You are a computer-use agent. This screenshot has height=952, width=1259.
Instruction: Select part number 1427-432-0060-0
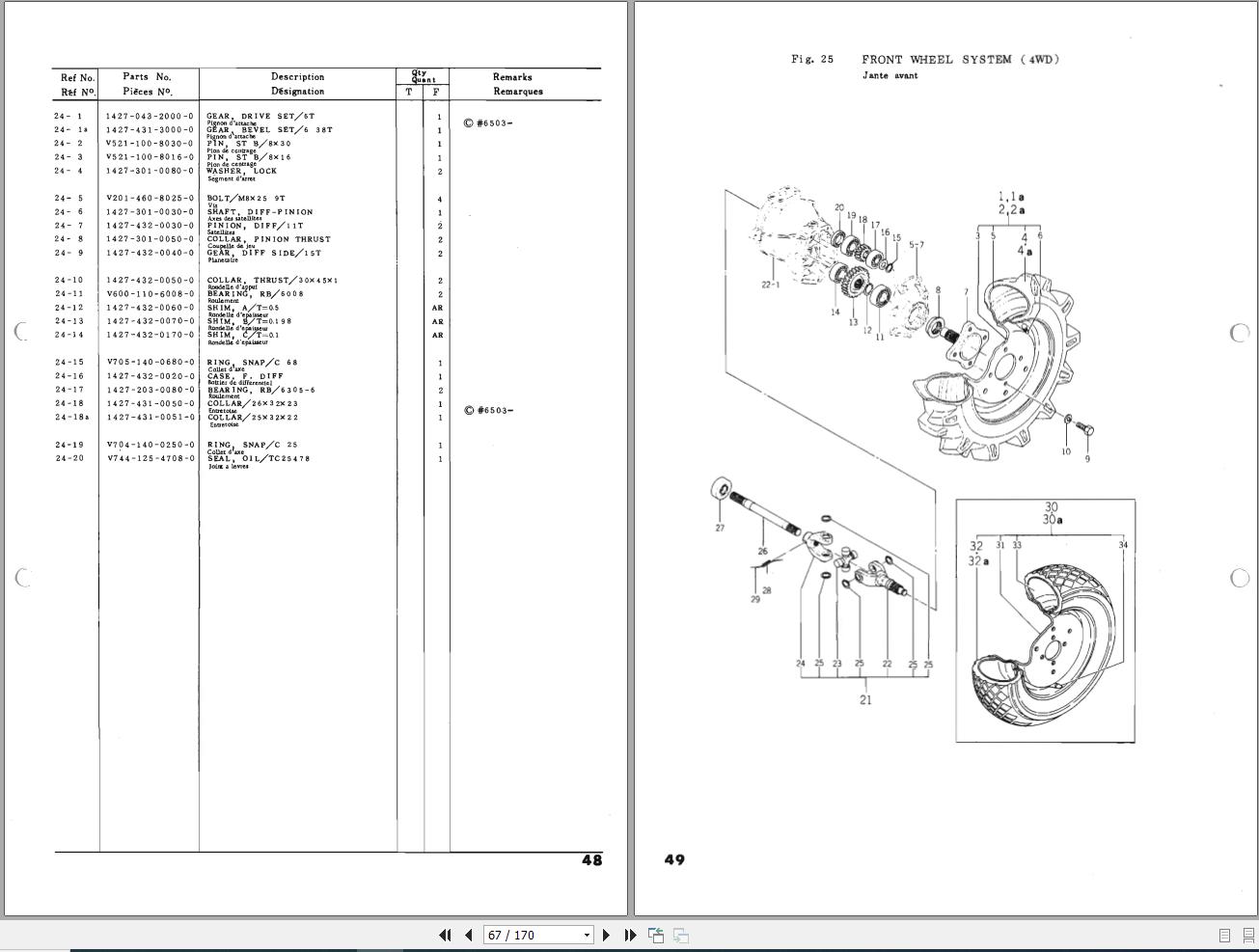150,308
